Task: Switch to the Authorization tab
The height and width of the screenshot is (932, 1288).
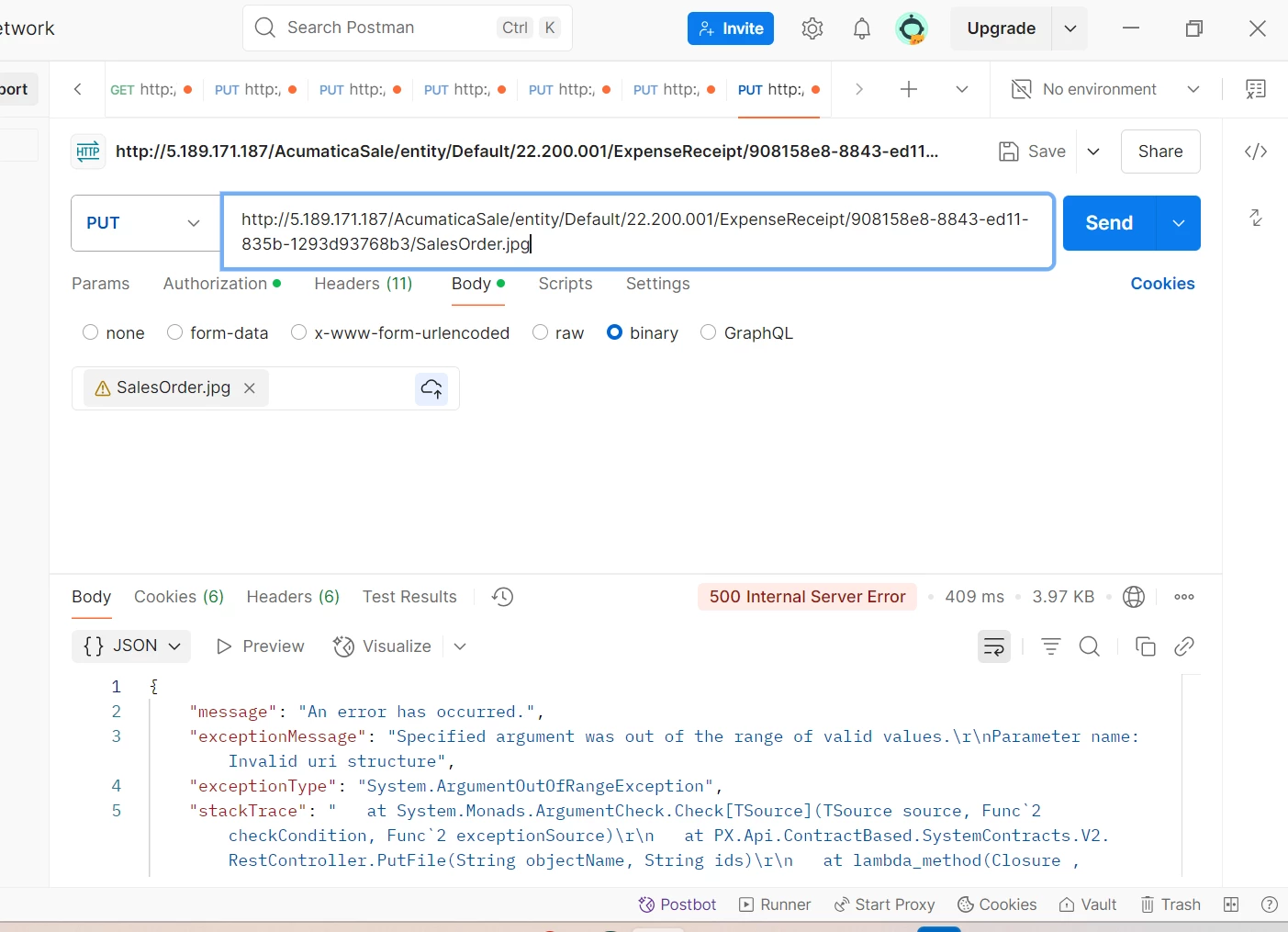Action: [x=222, y=284]
